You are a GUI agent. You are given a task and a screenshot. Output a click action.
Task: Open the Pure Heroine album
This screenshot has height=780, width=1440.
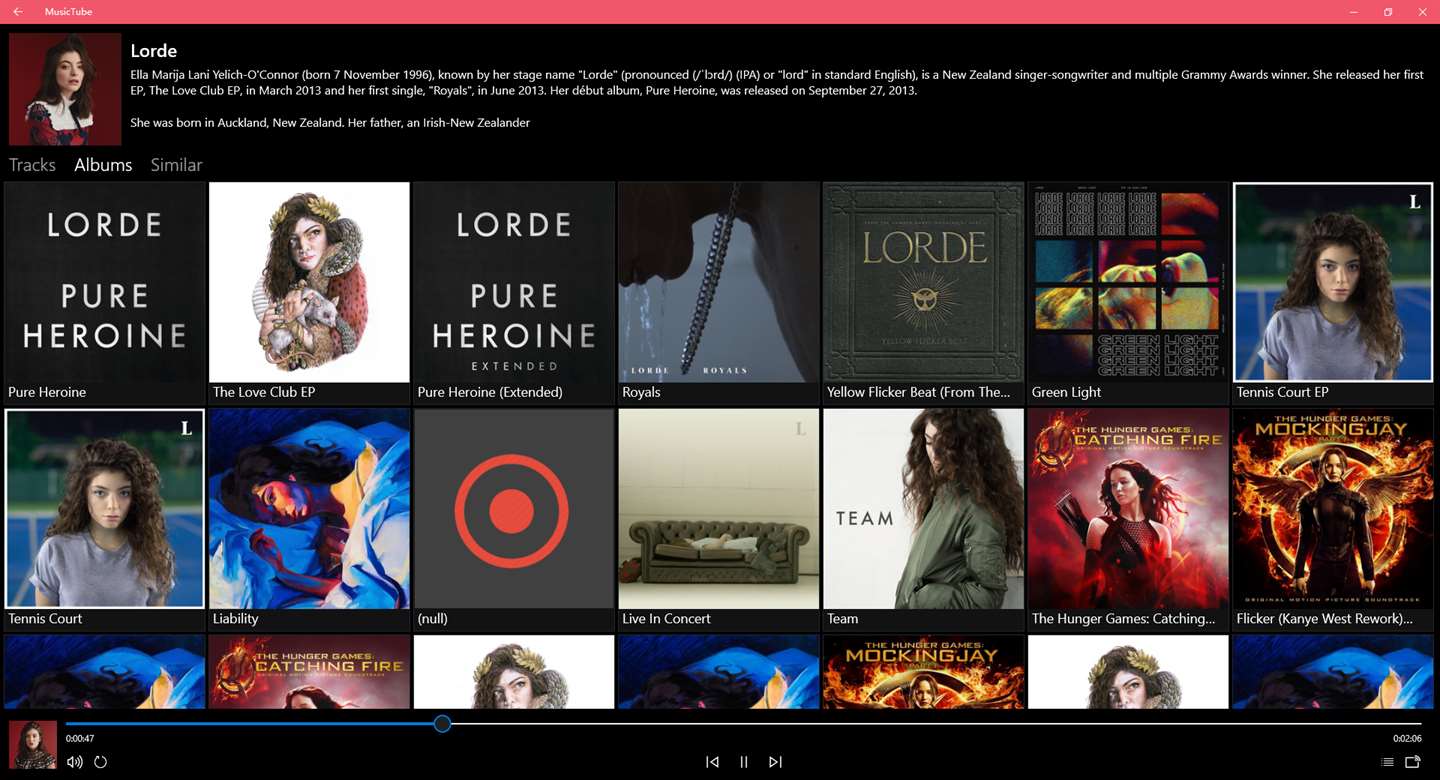point(105,293)
